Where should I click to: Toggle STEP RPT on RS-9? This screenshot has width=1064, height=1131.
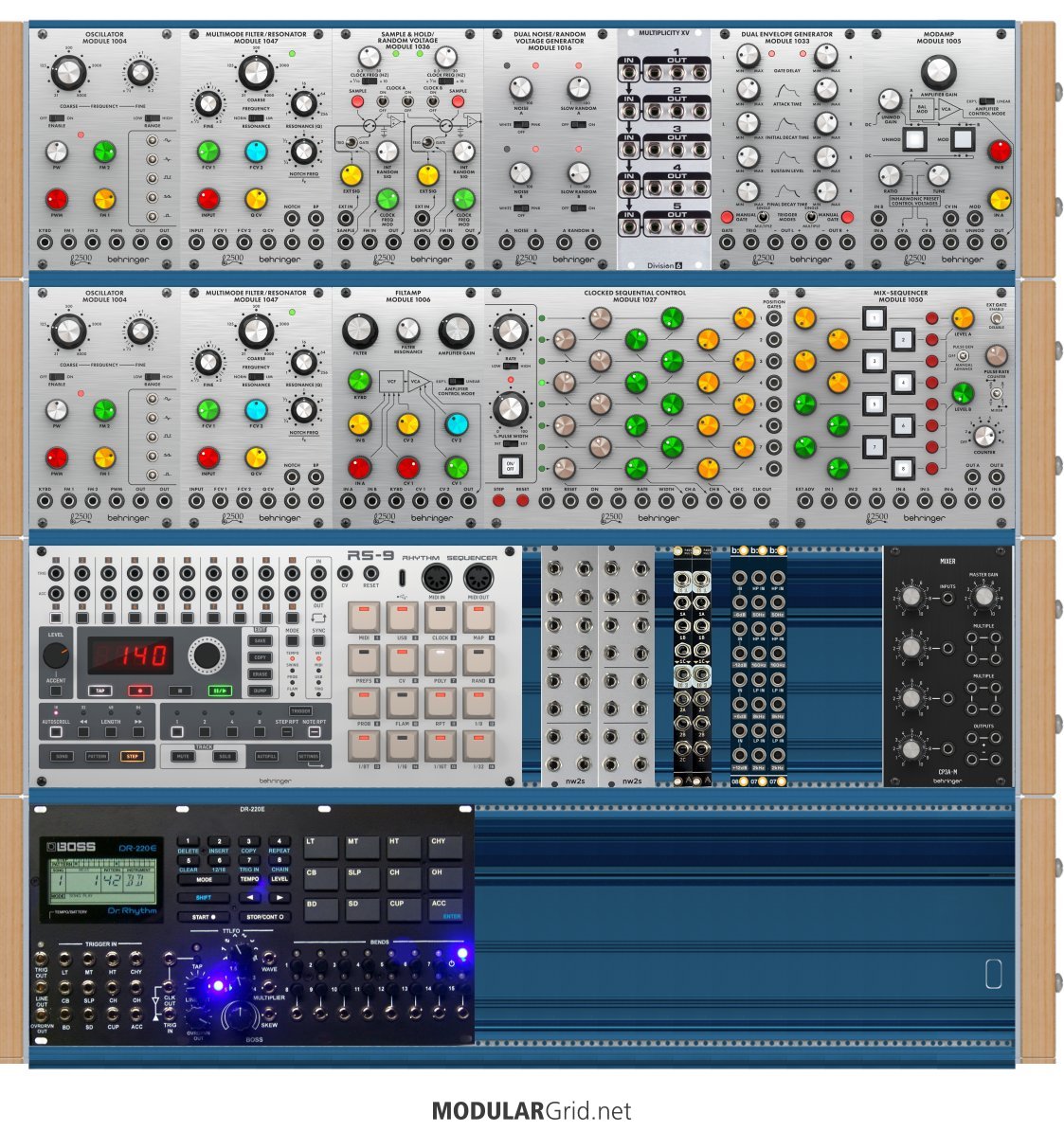pyautogui.click(x=286, y=732)
